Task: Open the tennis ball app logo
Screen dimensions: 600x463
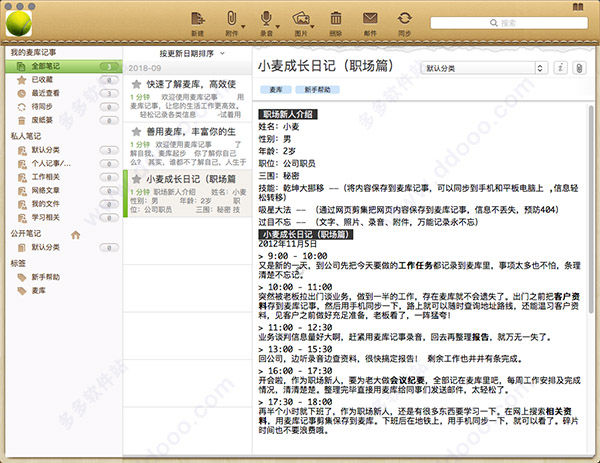Action: point(19,23)
